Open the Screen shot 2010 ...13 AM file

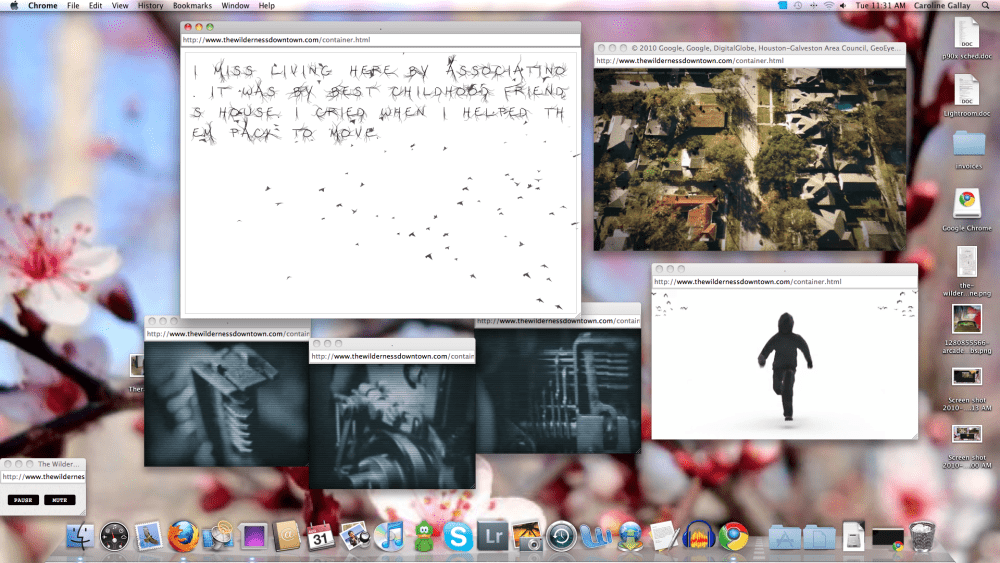click(x=967, y=388)
